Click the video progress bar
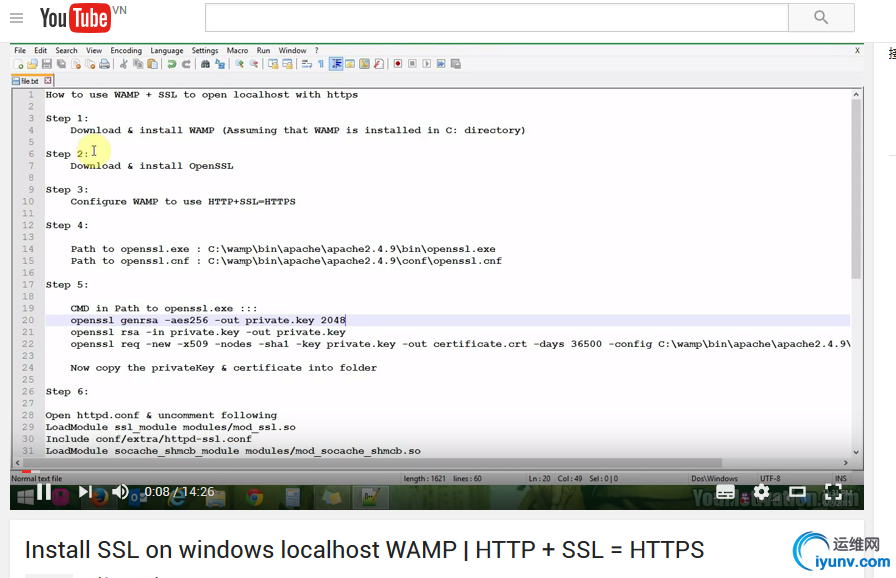Viewport: 896px width, 578px height. (437, 471)
